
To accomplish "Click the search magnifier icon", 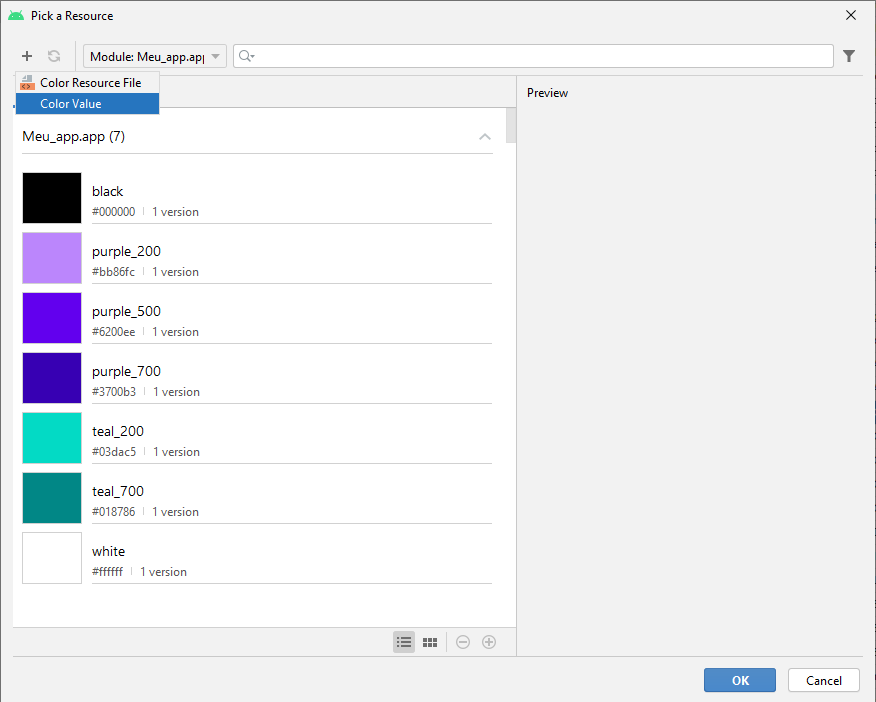I will pyautogui.click(x=246, y=56).
